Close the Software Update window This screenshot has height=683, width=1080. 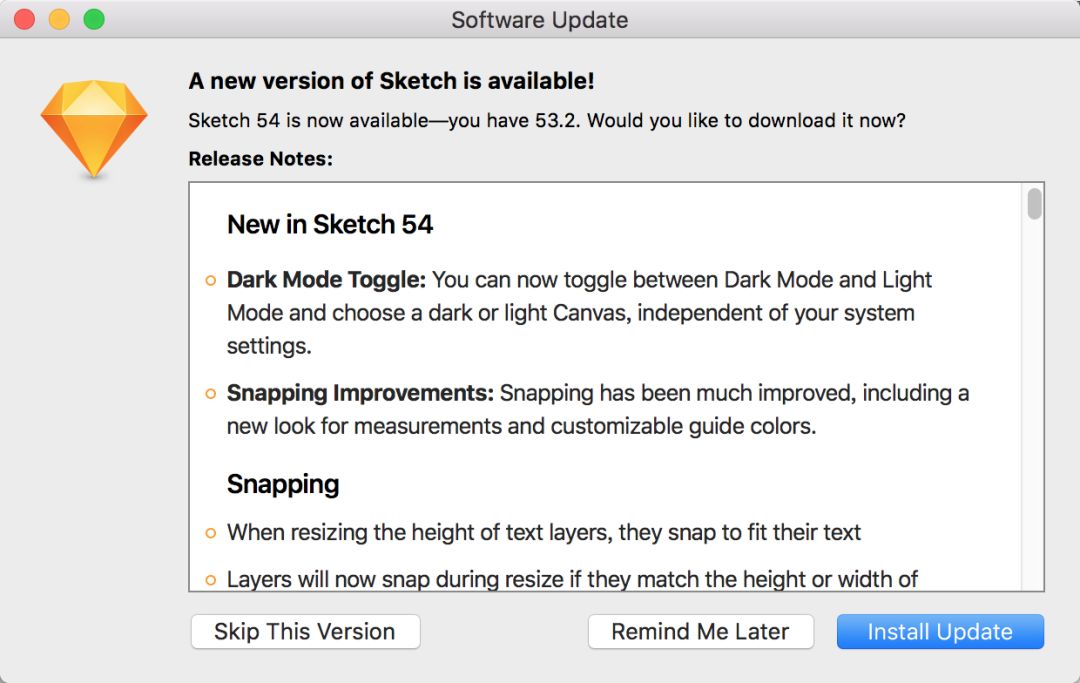pyautogui.click(x=24, y=19)
